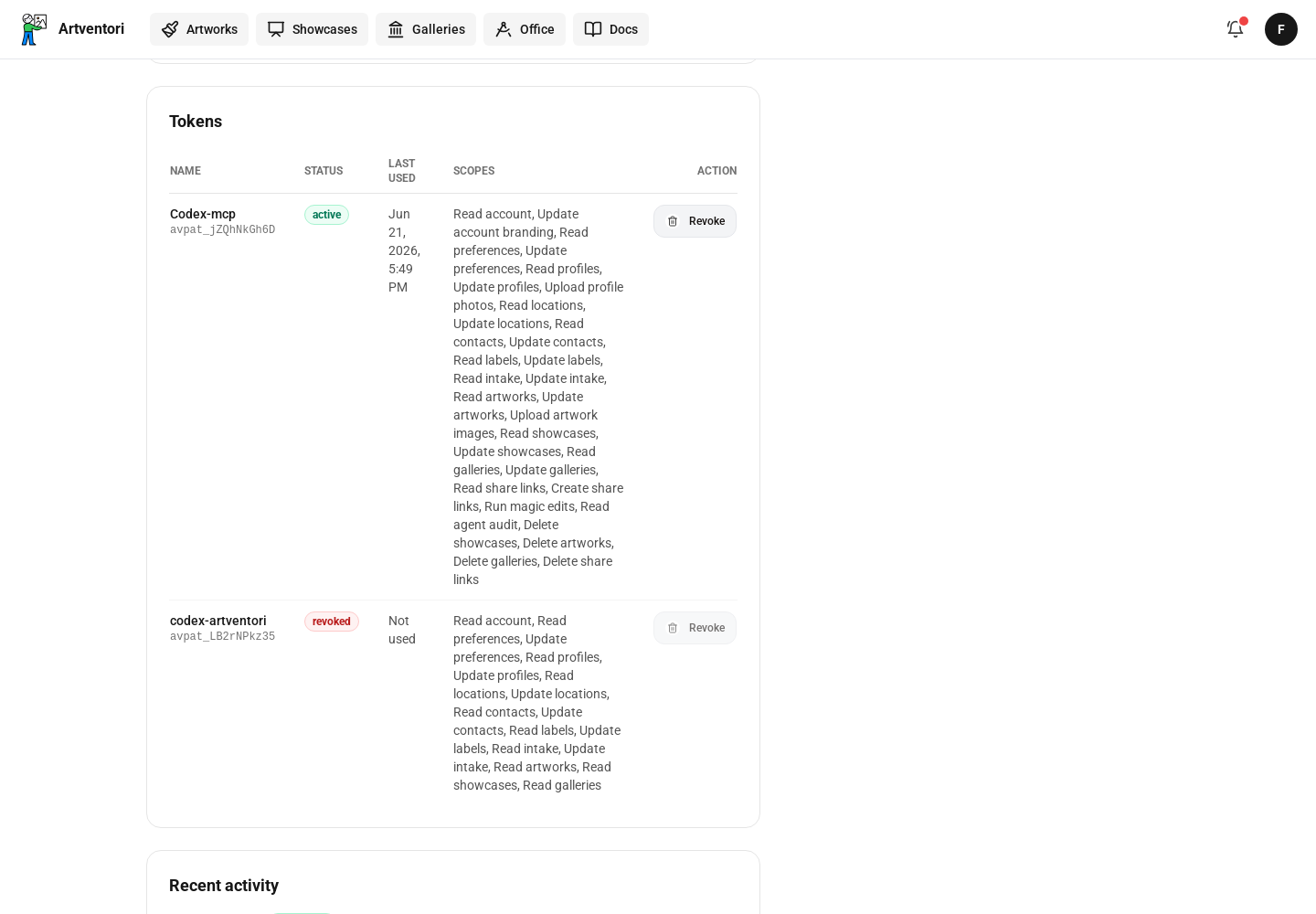Click the codex-artventori scopes list text
Screen dimensions: 1316x914
tap(537, 703)
